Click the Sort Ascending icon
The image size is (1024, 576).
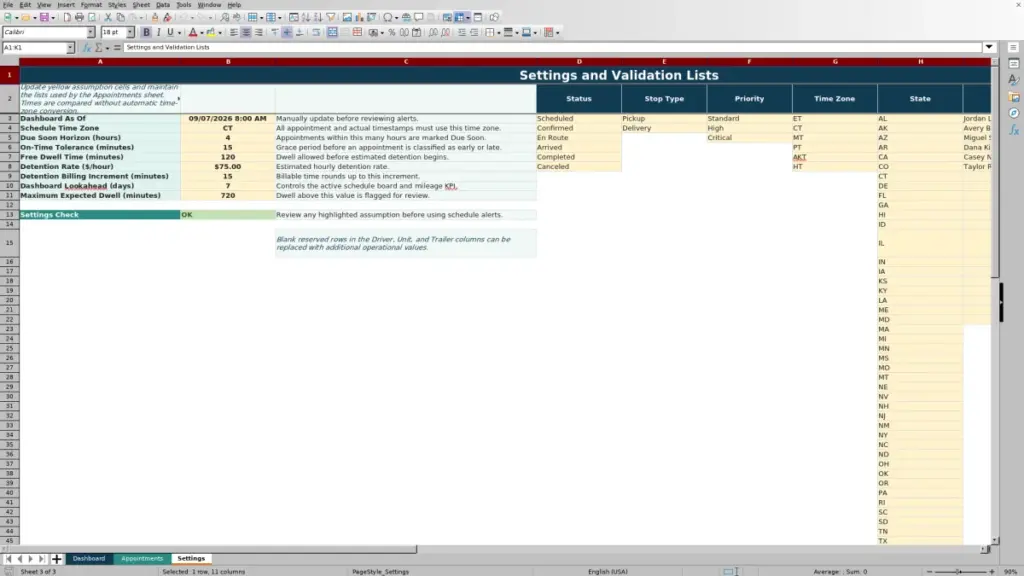tap(306, 18)
